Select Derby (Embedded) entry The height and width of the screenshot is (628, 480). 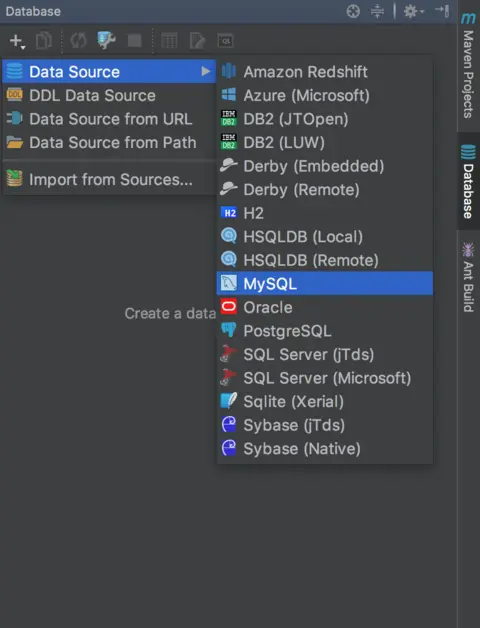tap(325, 166)
